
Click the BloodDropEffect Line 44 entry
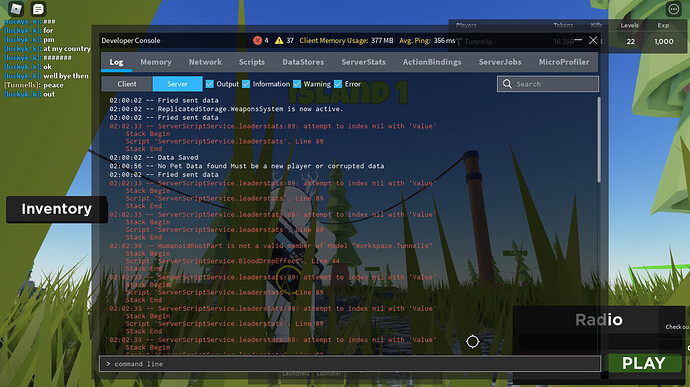click(232, 262)
